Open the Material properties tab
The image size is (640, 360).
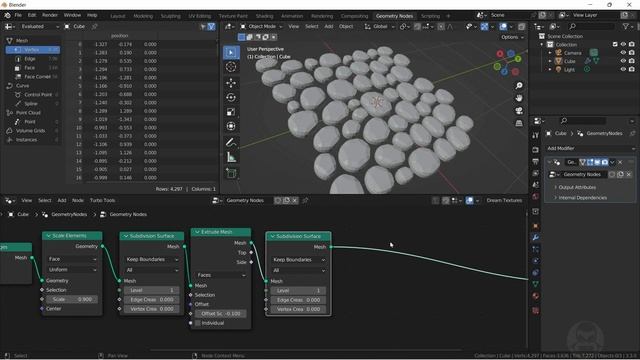(x=536, y=296)
